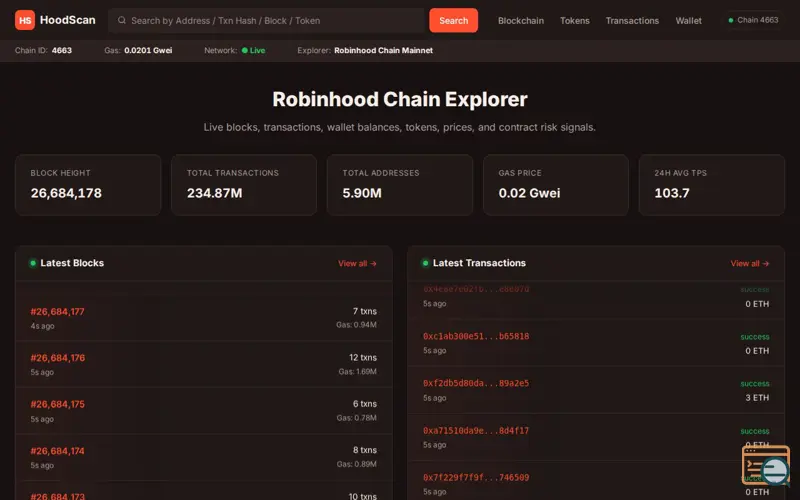The width and height of the screenshot is (800, 500).
Task: Open block #26,684,174
Action: [x=58, y=451]
